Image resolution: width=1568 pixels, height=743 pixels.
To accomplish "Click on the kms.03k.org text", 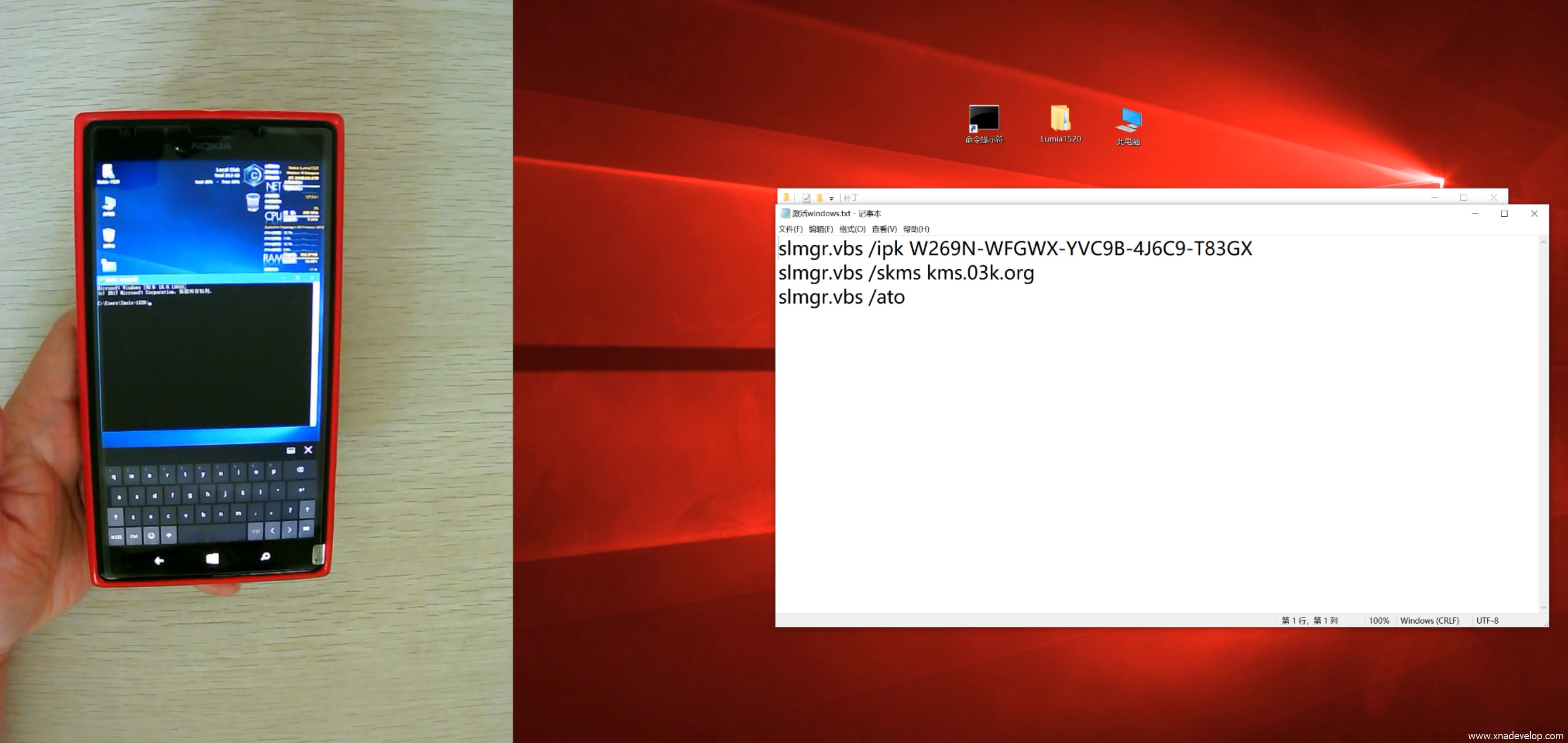I will (980, 273).
